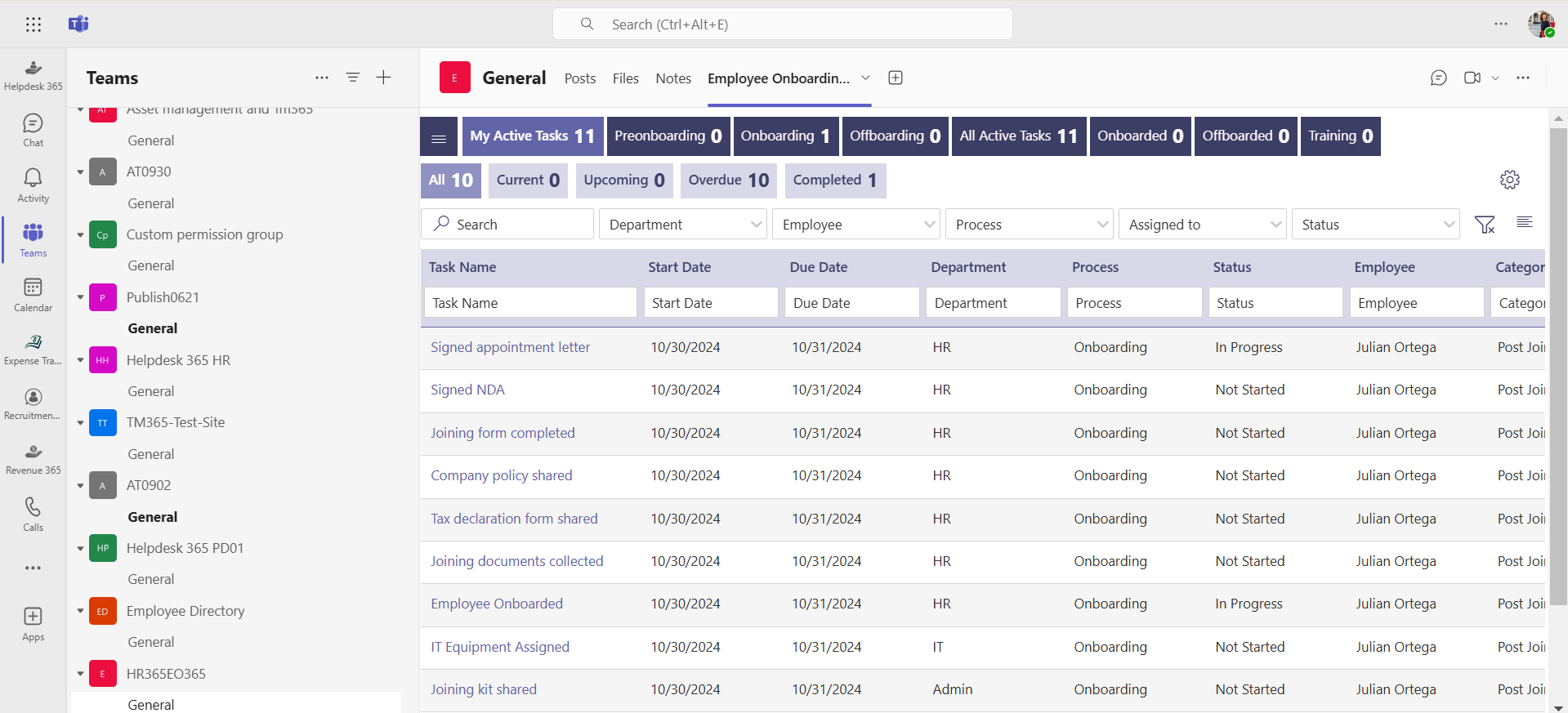Viewport: 1568px width, 713px height.
Task: Open Signed appointment letter task
Action: [x=510, y=347]
